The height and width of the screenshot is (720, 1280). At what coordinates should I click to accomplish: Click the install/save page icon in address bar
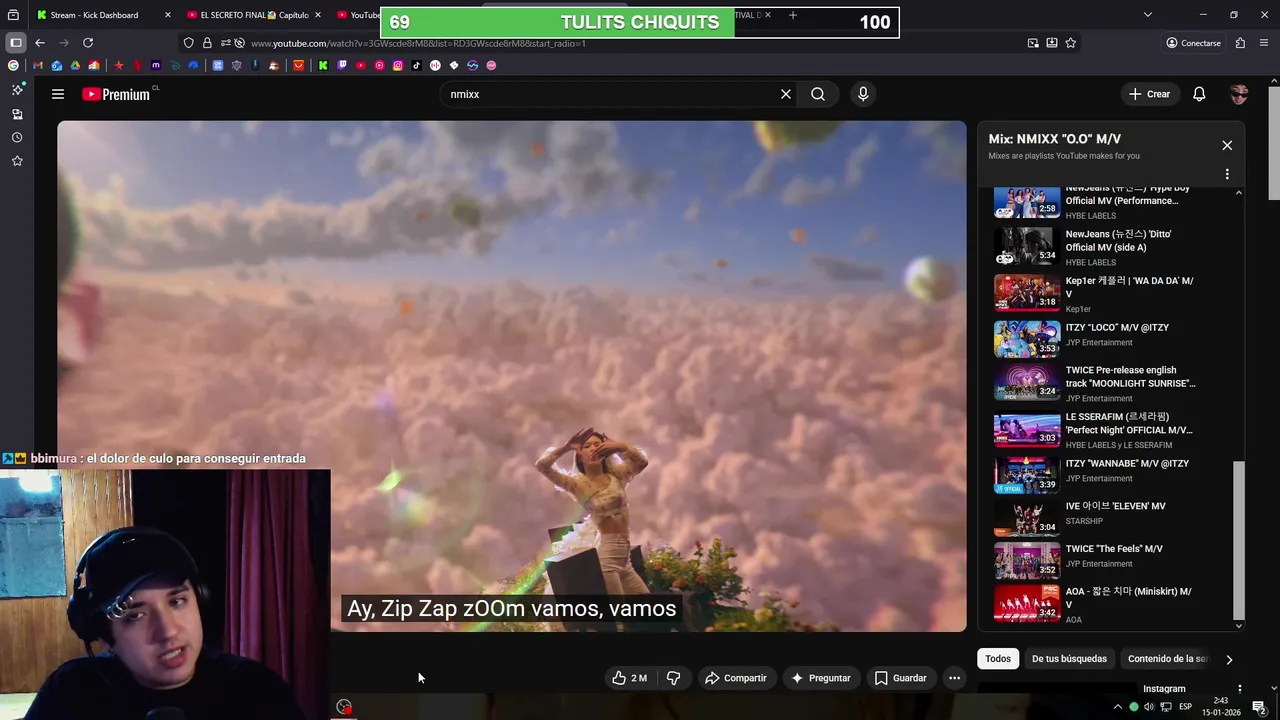click(1052, 43)
